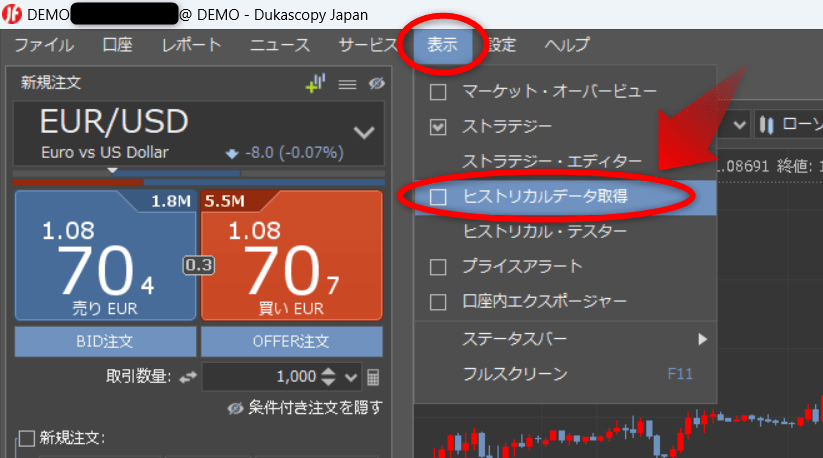Click the crossed-eye icon in 新規注文 header

(x=376, y=83)
